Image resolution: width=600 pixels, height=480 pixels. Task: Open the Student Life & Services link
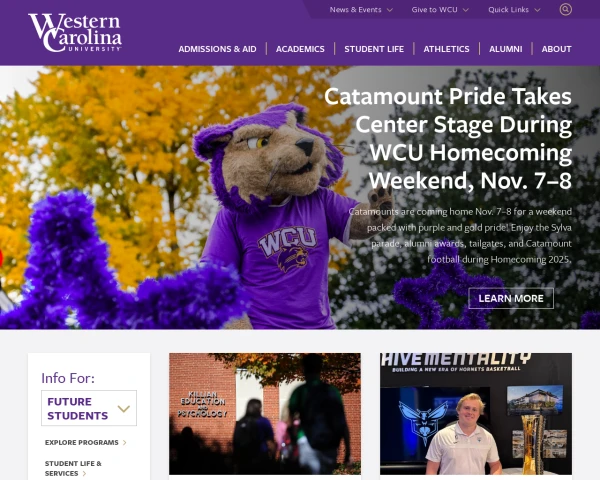(x=73, y=469)
